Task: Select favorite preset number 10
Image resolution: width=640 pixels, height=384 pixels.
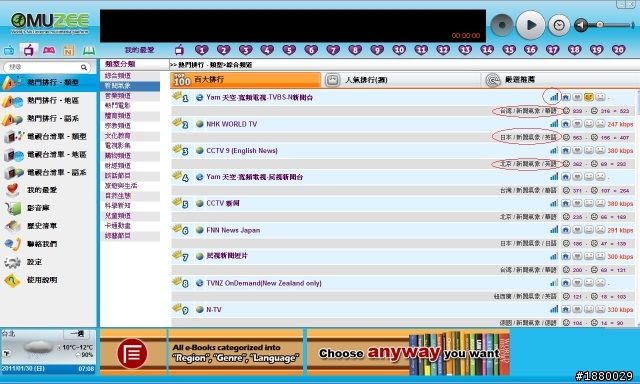Action: click(x=399, y=50)
